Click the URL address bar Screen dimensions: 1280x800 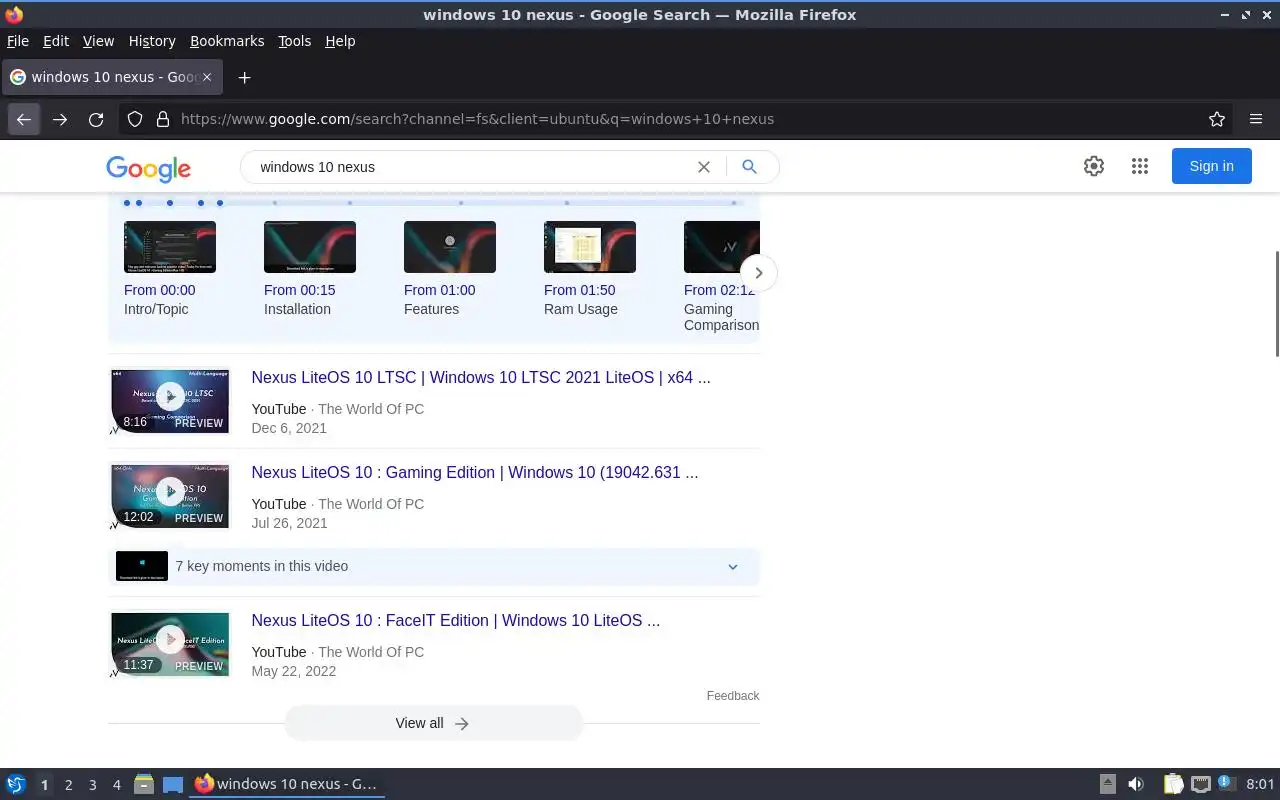click(x=675, y=119)
